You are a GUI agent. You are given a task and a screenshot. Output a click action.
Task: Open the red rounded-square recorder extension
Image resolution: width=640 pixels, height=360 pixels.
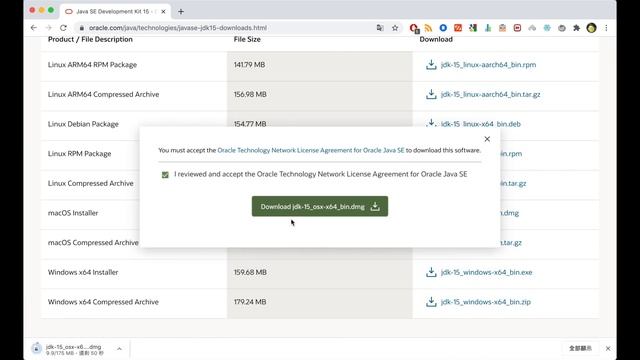click(x=517, y=28)
